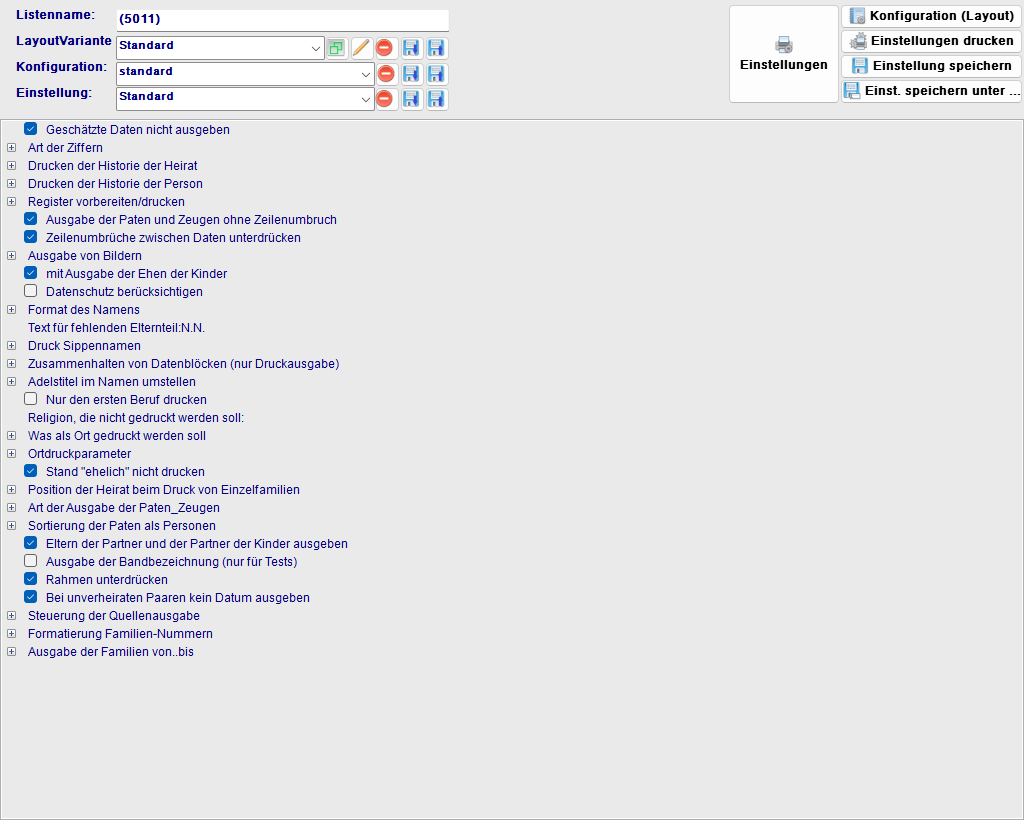1024x820 pixels.
Task: Click the pencil edit icon for LayoutVariante
Action: click(x=360, y=46)
